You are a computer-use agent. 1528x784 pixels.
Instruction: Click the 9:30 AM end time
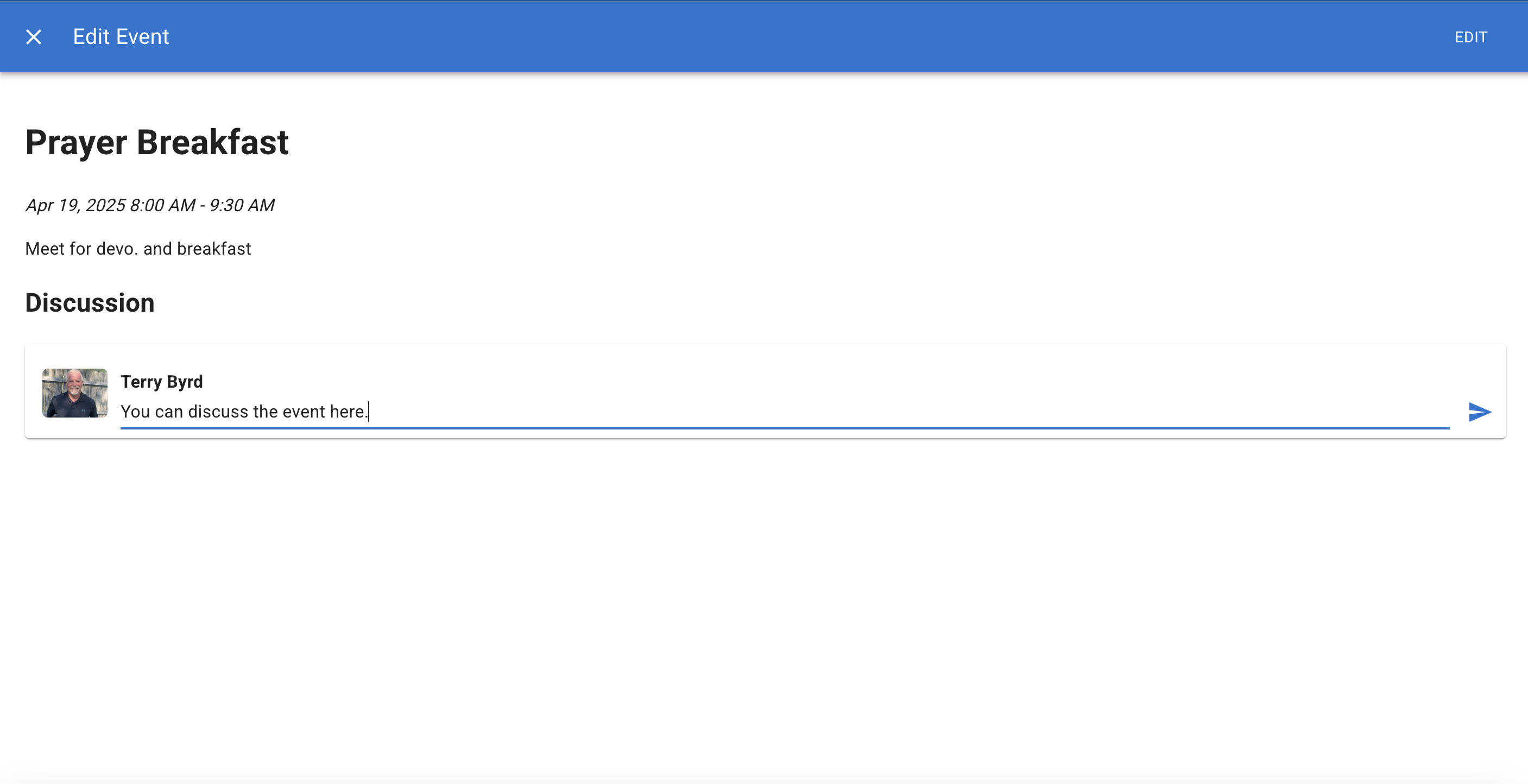pyautogui.click(x=242, y=205)
